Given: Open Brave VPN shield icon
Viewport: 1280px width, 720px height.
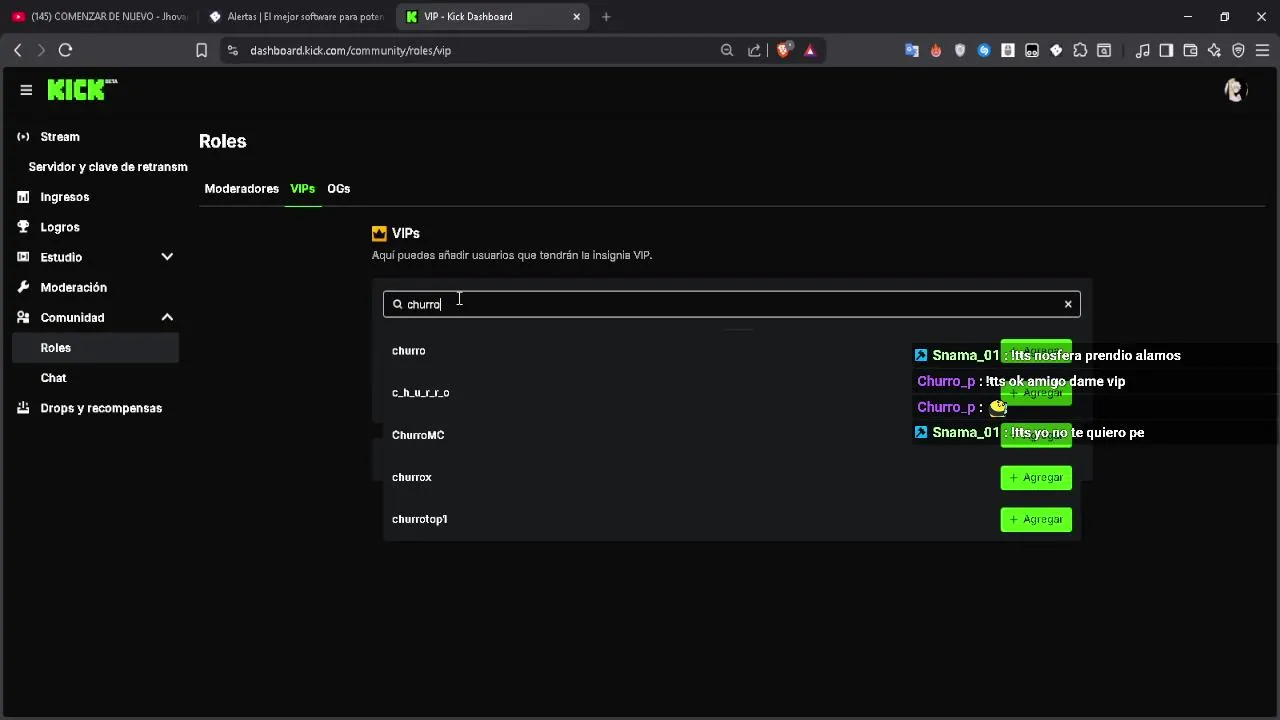Looking at the screenshot, I should point(1238,50).
